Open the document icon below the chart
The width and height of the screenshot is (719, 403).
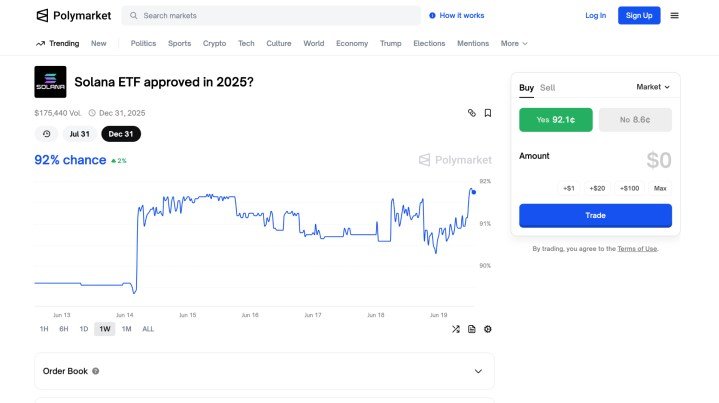point(472,329)
